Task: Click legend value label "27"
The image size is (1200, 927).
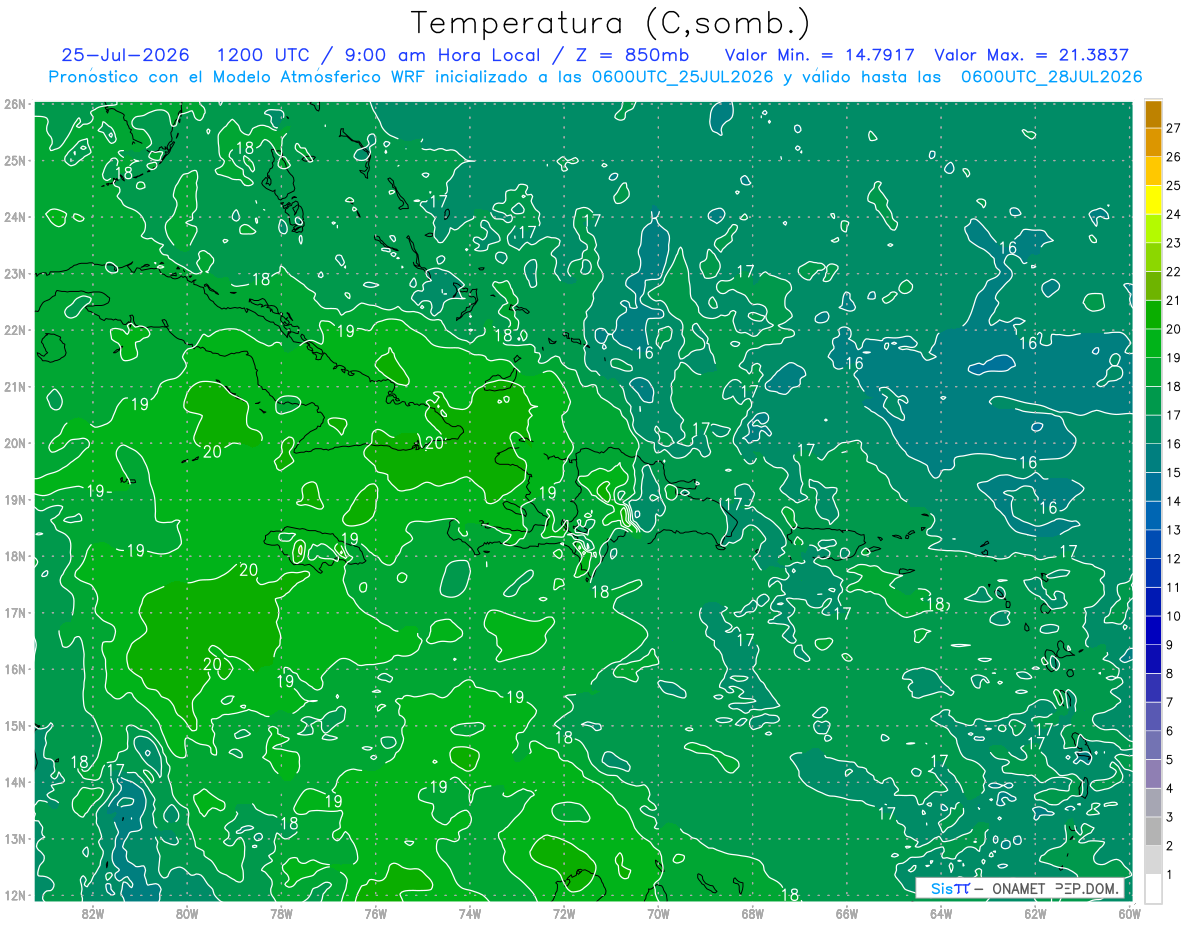Action: tap(1173, 128)
